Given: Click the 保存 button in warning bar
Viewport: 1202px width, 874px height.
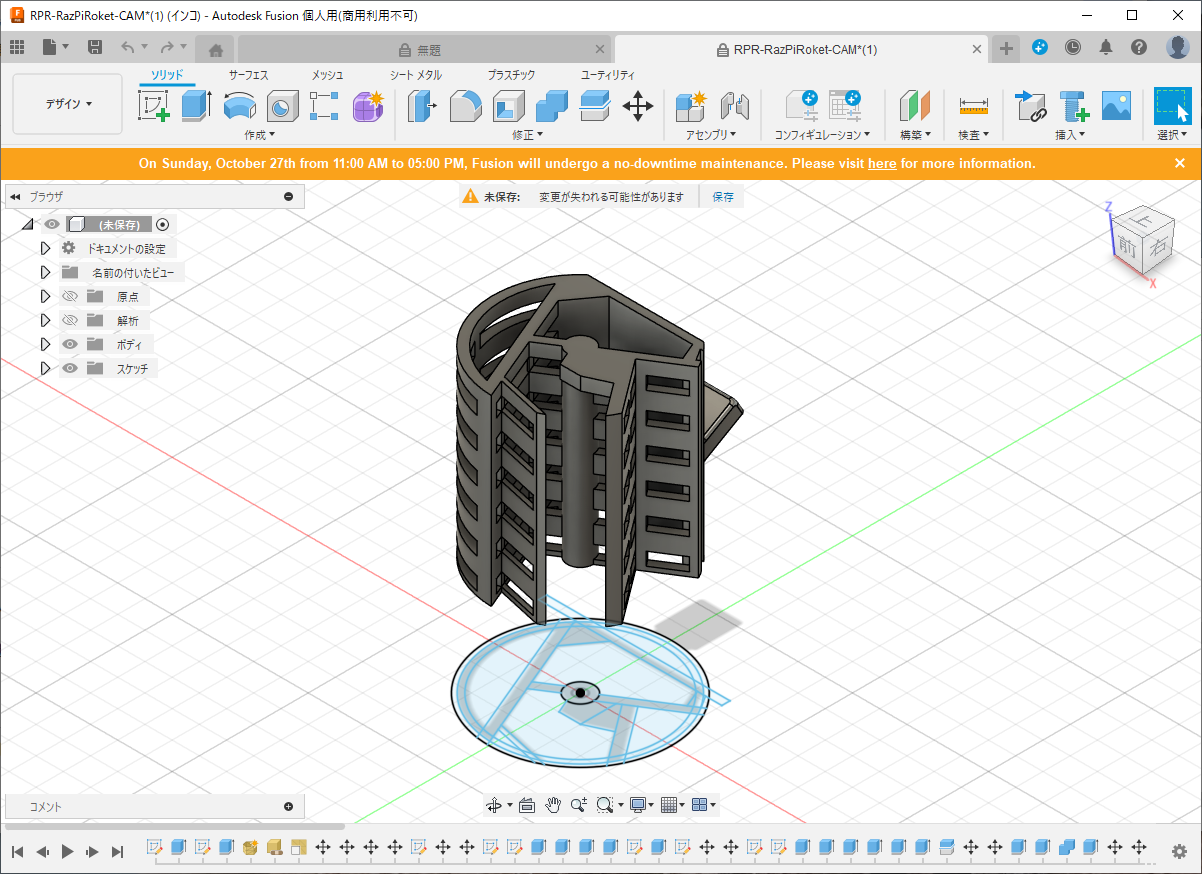Looking at the screenshot, I should [722, 197].
